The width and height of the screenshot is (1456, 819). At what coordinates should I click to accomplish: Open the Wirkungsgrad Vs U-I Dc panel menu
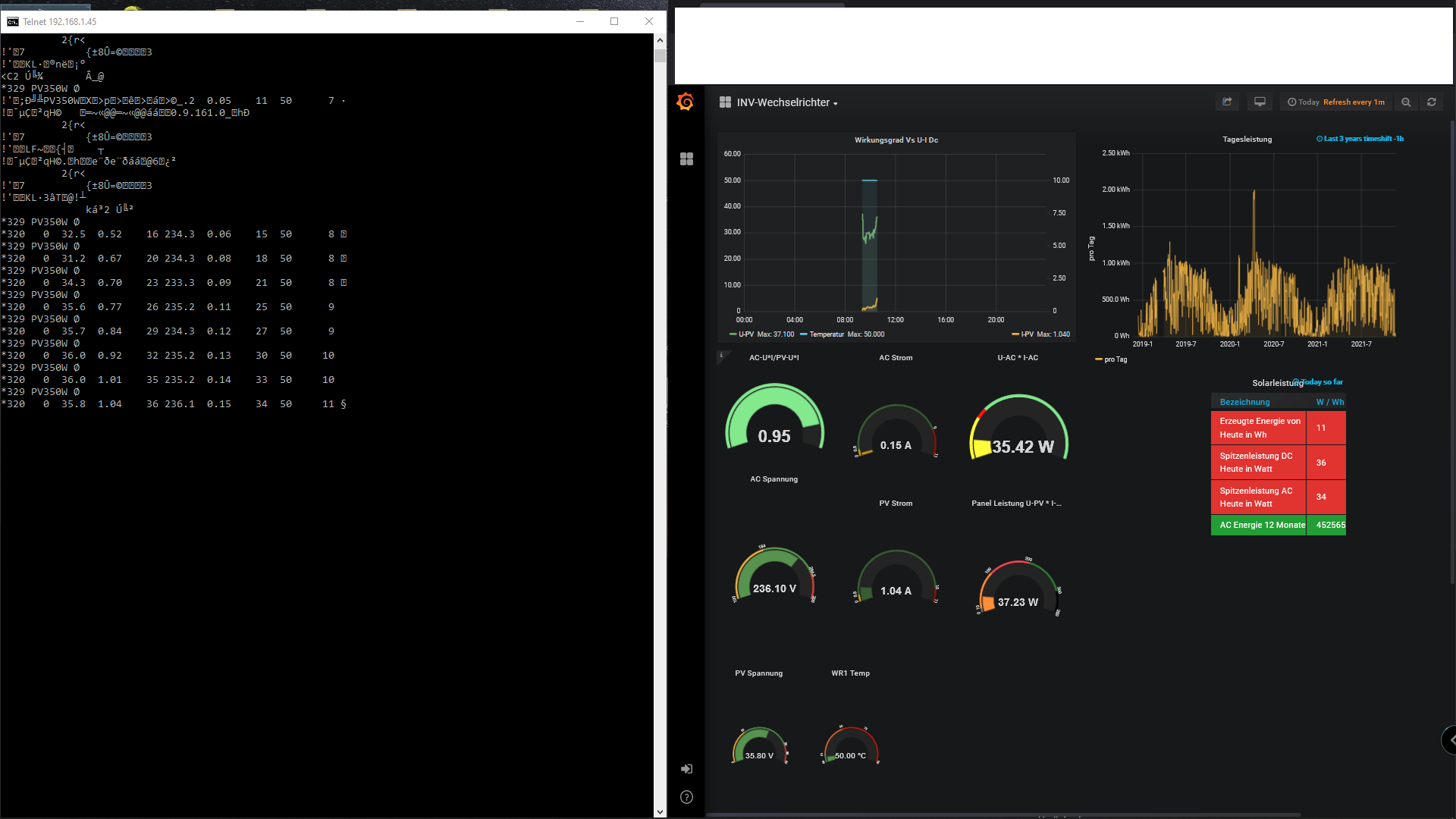point(896,140)
